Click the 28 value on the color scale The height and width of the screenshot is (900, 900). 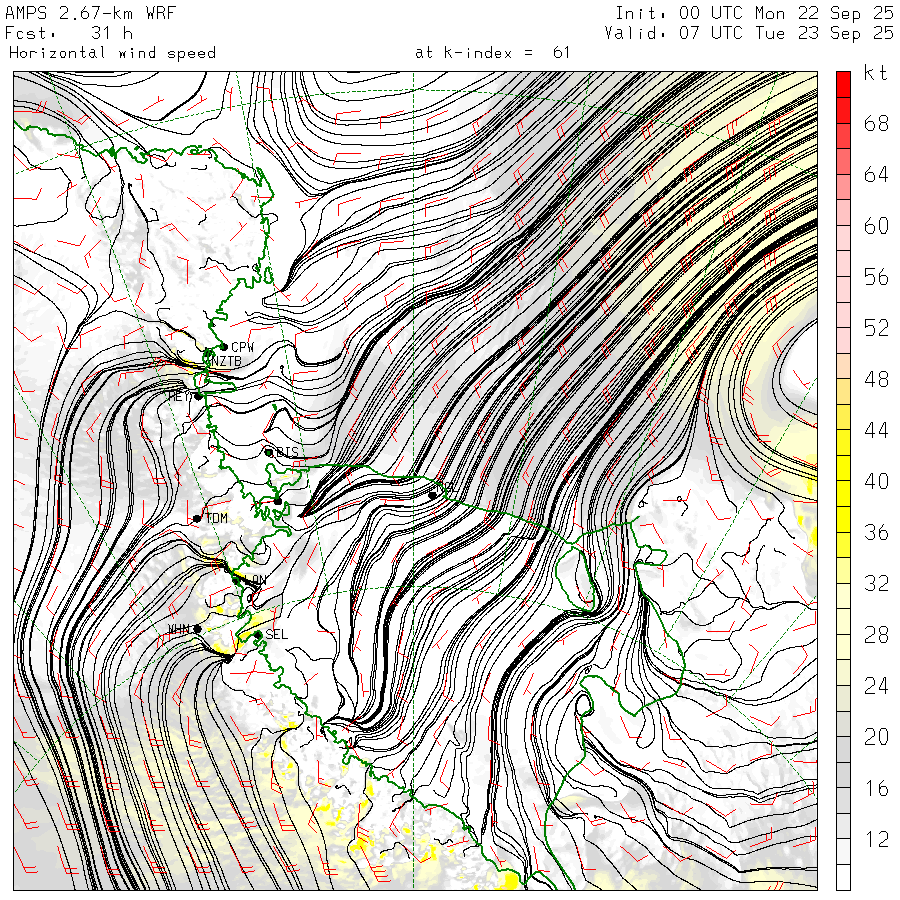pyautogui.click(x=876, y=635)
